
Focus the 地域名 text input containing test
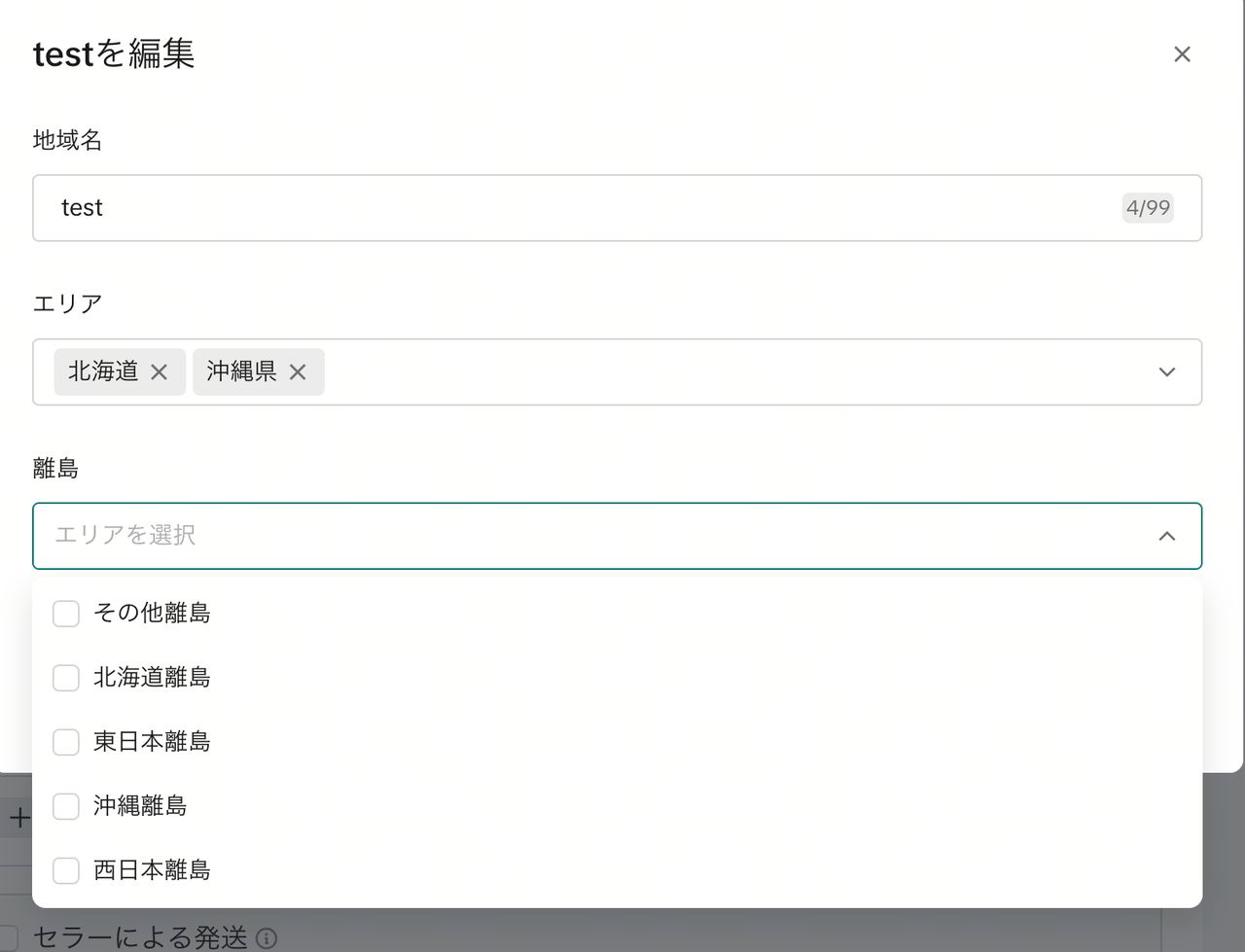584,208
